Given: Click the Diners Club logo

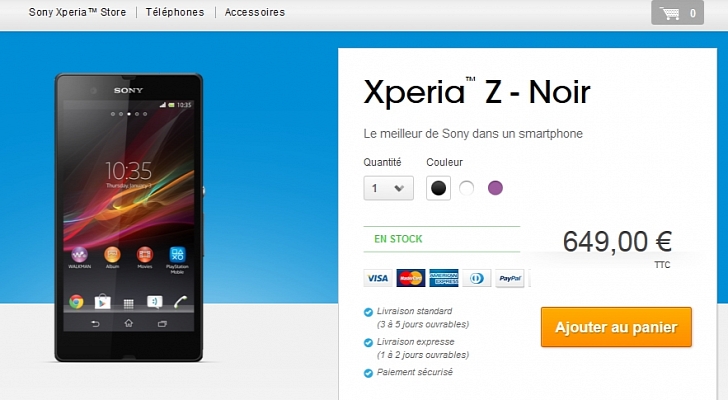Looking at the screenshot, I should pyautogui.click(x=477, y=278).
